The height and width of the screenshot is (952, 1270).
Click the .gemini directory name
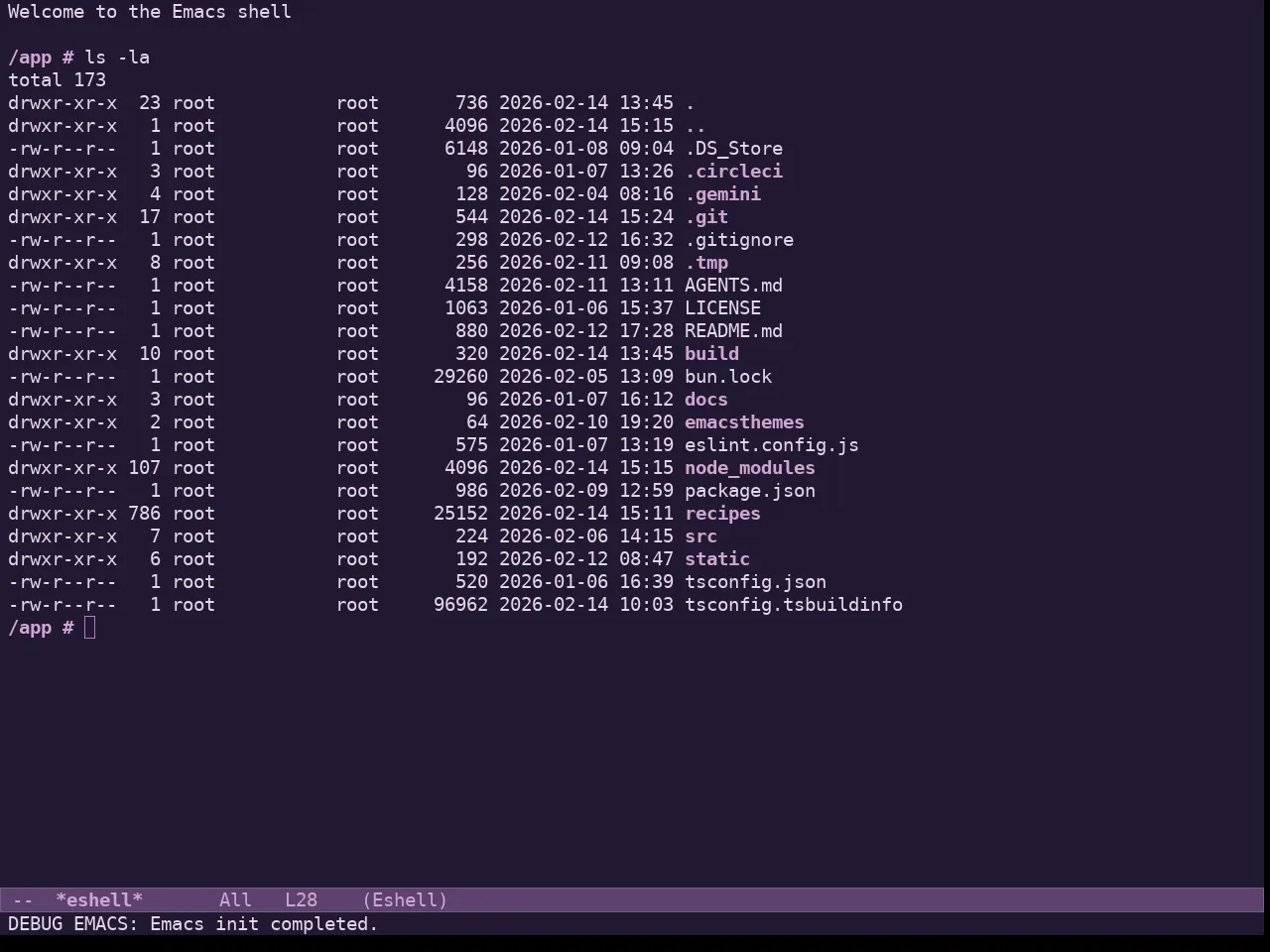722,194
